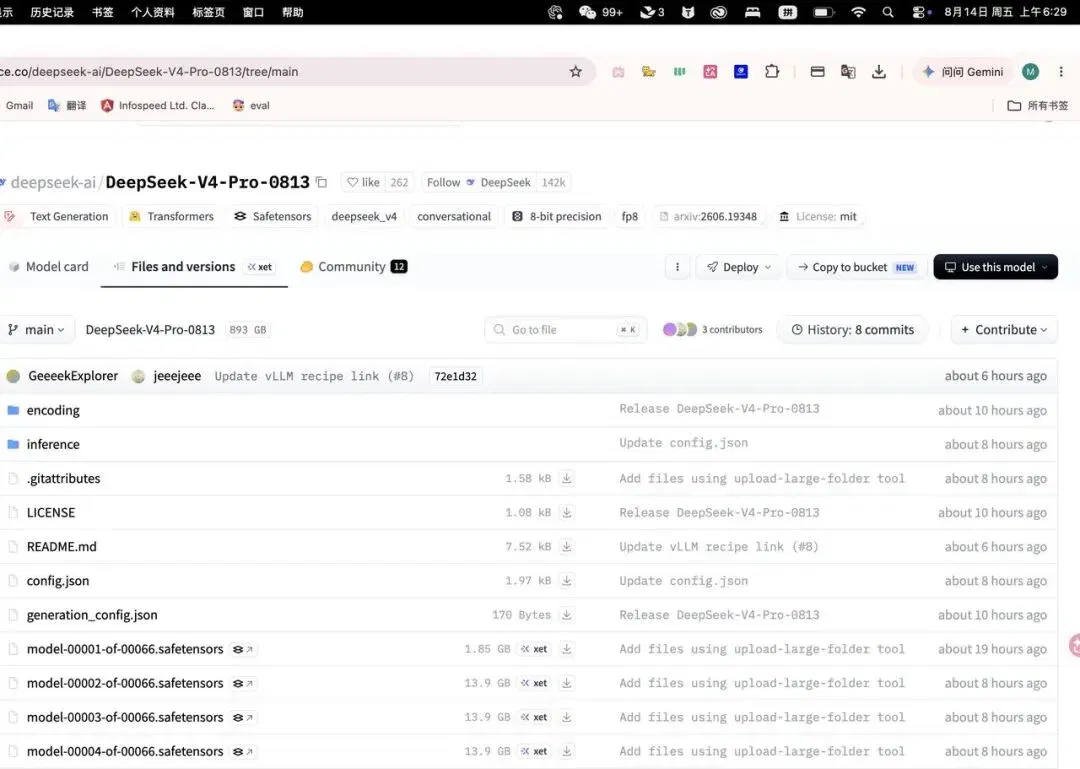This screenshot has width=1080, height=769.
Task: Download model-00002-of-00066.safetensors
Action: pyautogui.click(x=566, y=683)
